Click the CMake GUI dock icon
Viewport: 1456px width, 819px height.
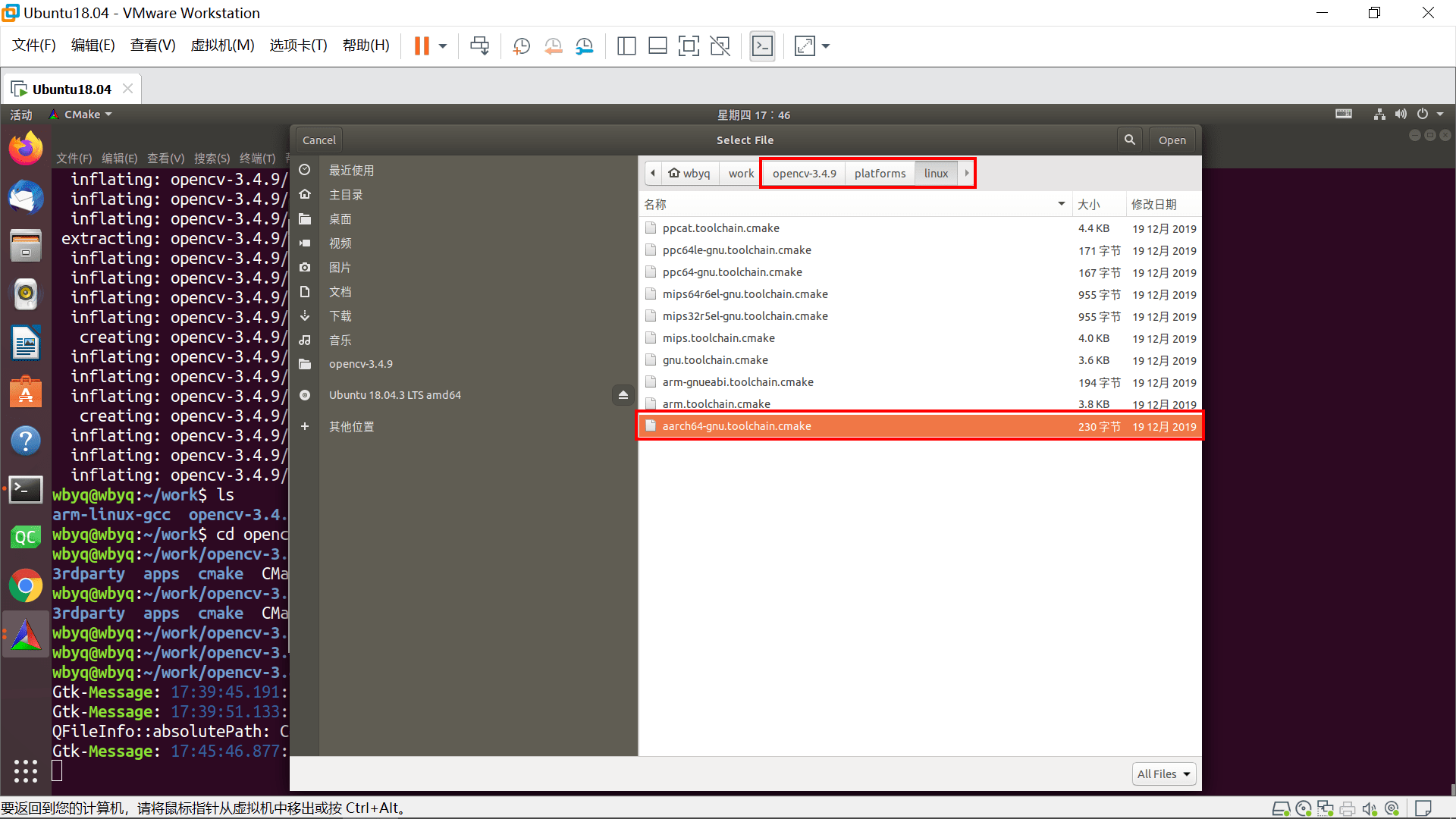click(26, 635)
